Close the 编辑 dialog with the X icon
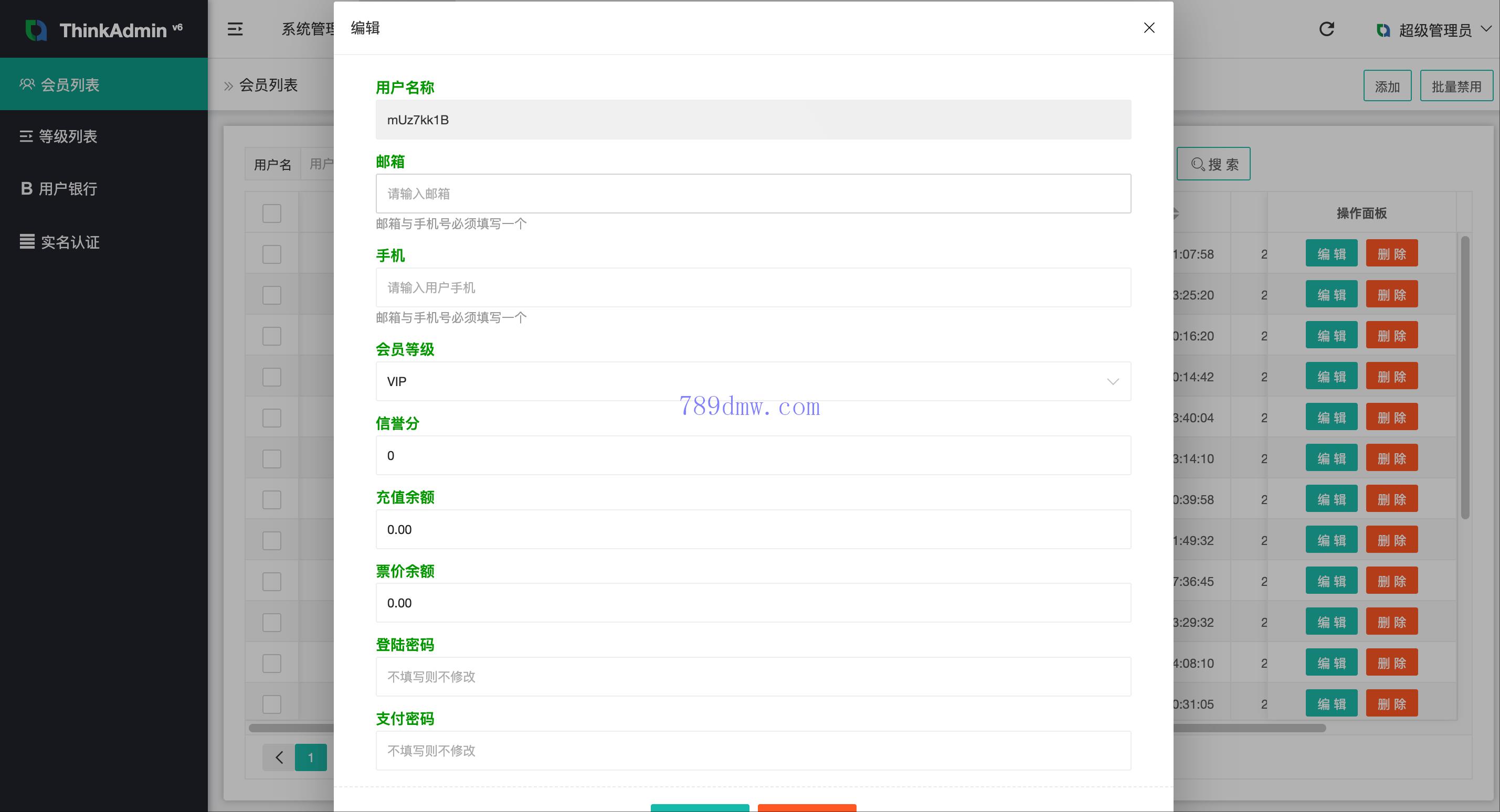 [1149, 28]
